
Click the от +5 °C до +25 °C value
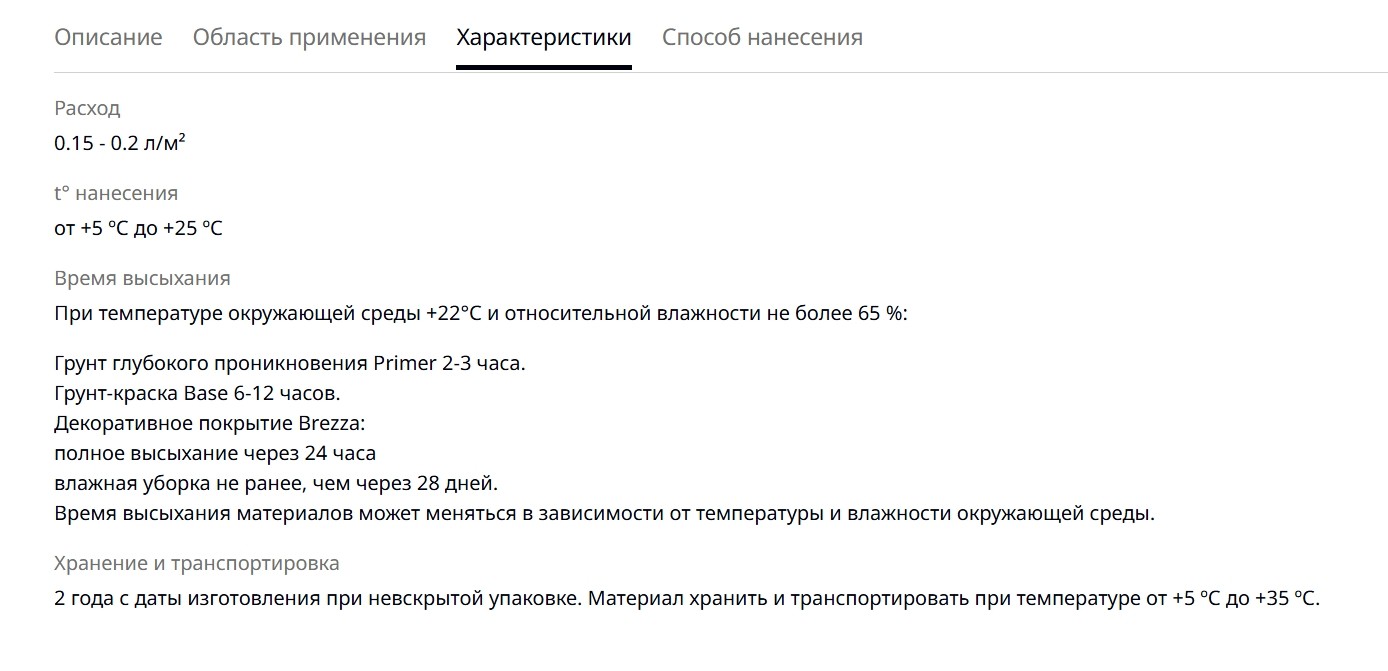[x=138, y=228]
